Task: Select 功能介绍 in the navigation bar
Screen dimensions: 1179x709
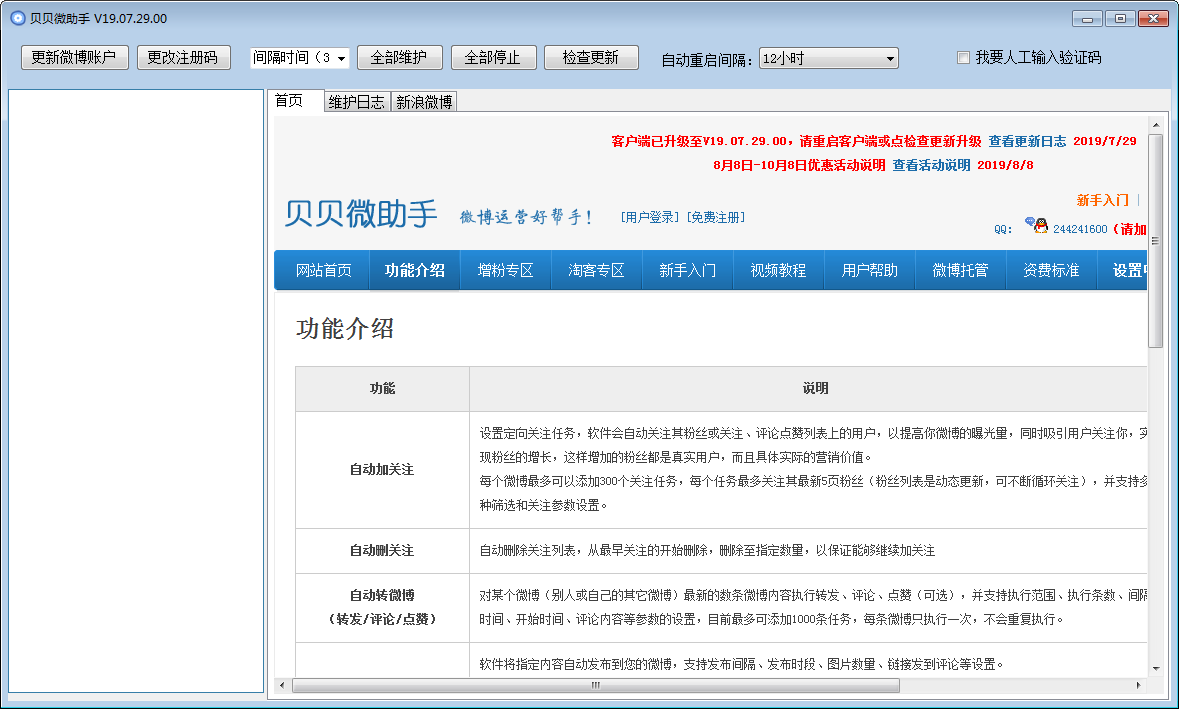Action: [x=414, y=271]
